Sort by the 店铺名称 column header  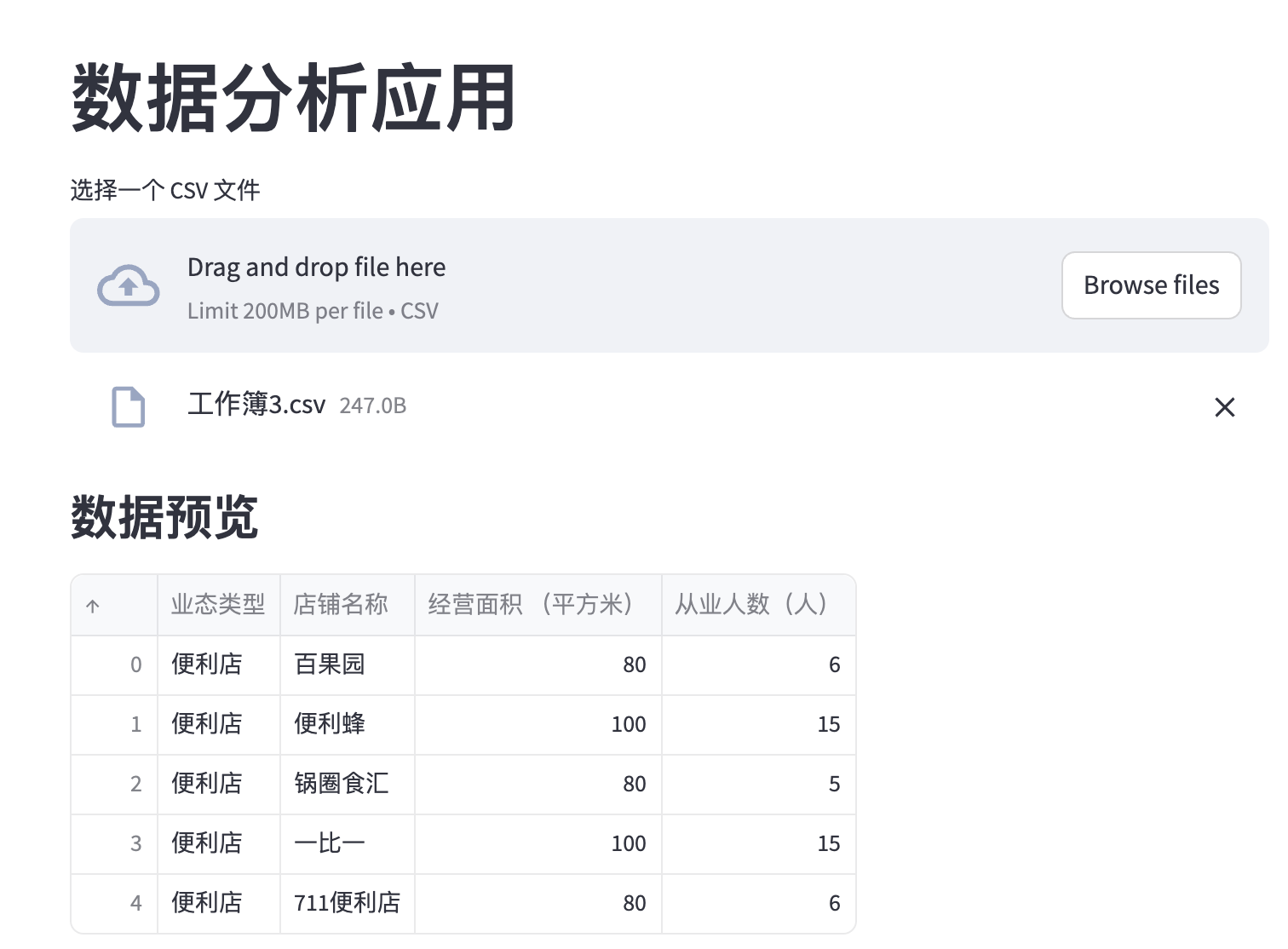coord(348,605)
